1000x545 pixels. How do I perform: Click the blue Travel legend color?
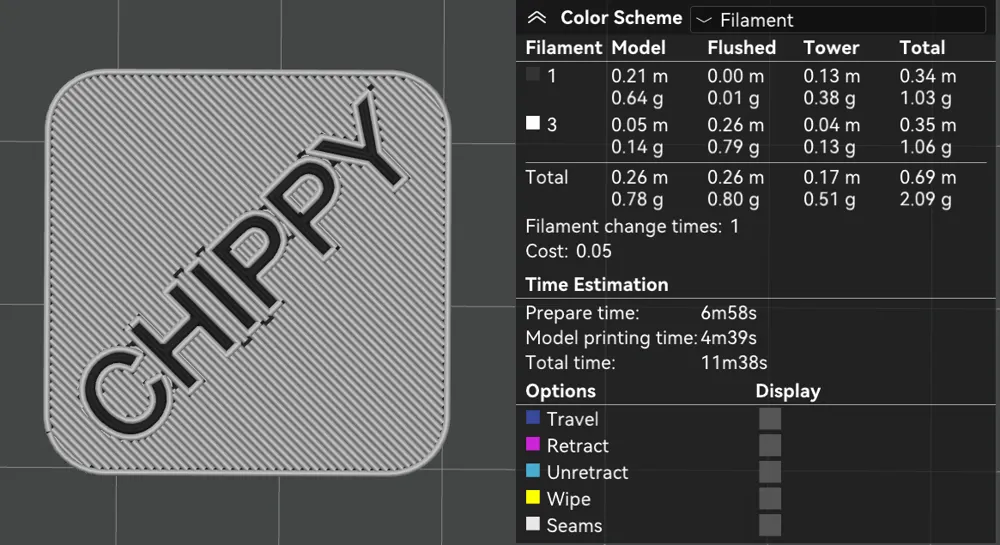(x=533, y=418)
